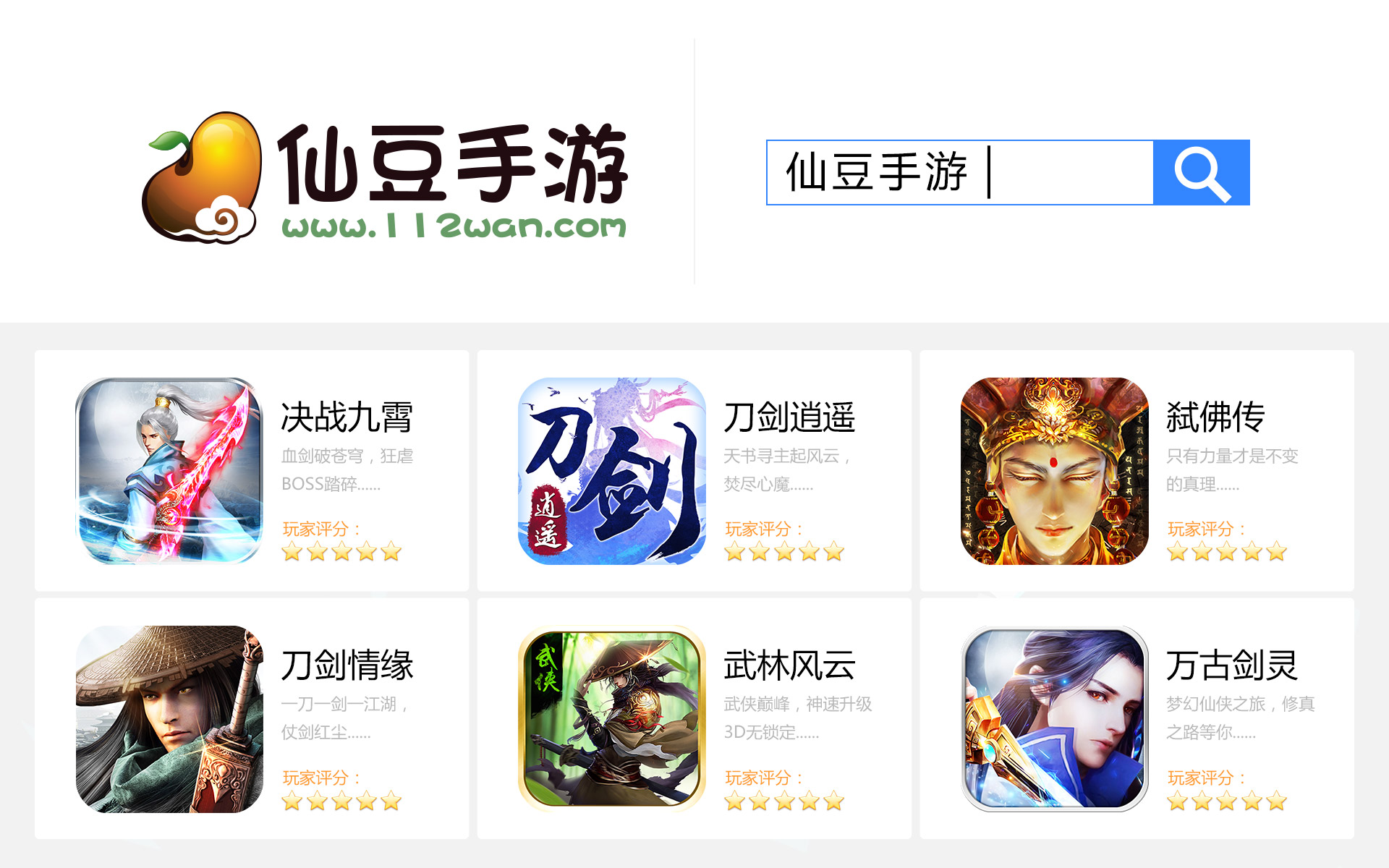Open the 刀剑情缘 game icon

pos(169,719)
